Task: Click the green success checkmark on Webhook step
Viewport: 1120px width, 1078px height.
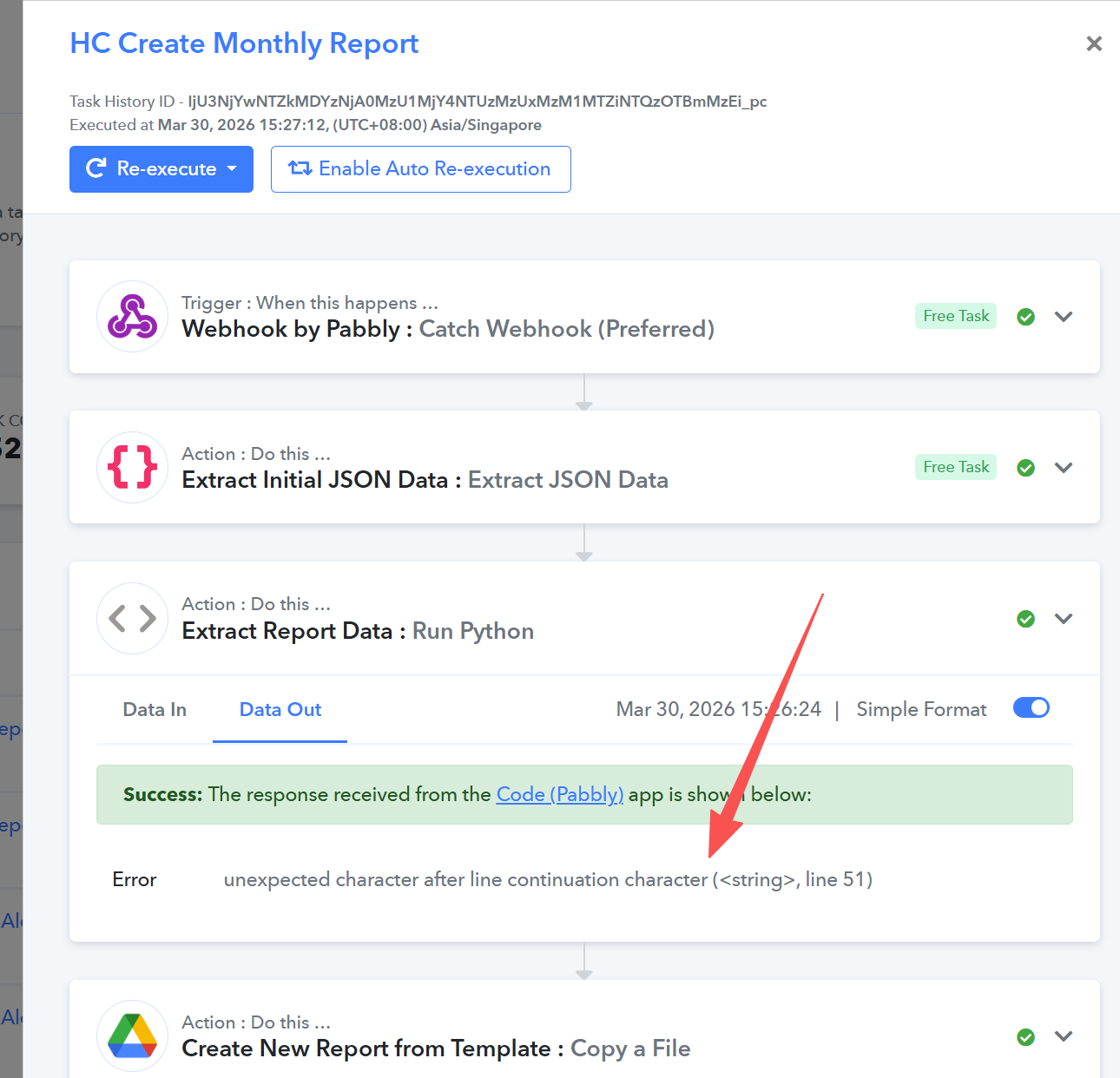Action: pos(1025,317)
